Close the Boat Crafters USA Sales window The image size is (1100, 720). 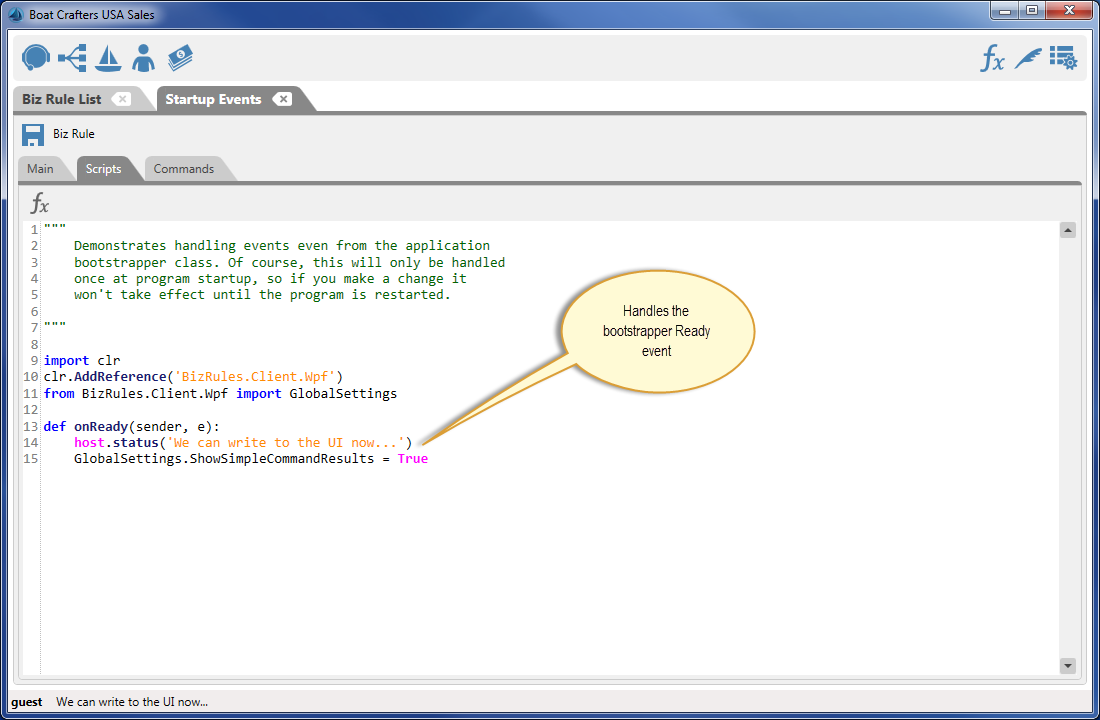(x=1069, y=11)
